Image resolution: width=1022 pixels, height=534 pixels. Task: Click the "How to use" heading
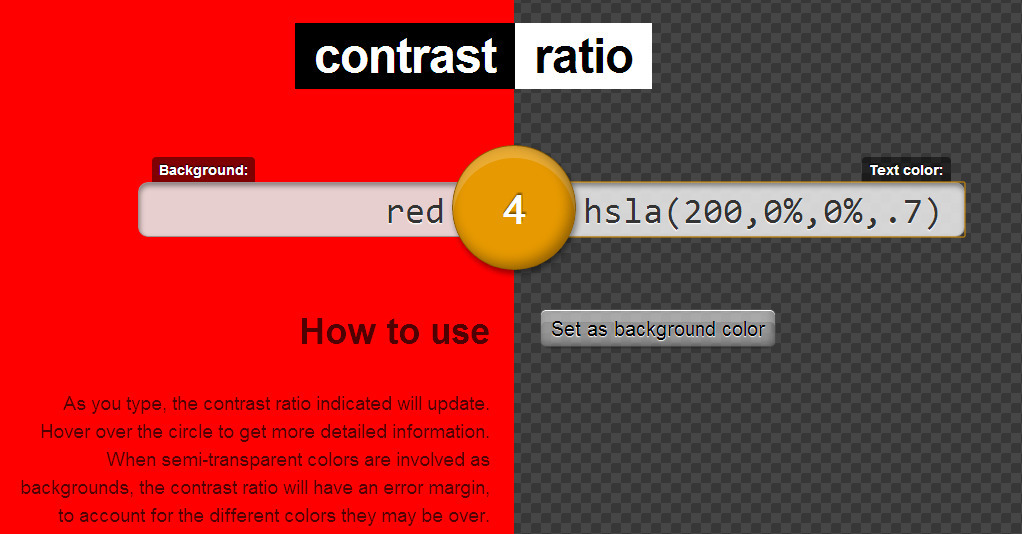(x=395, y=331)
